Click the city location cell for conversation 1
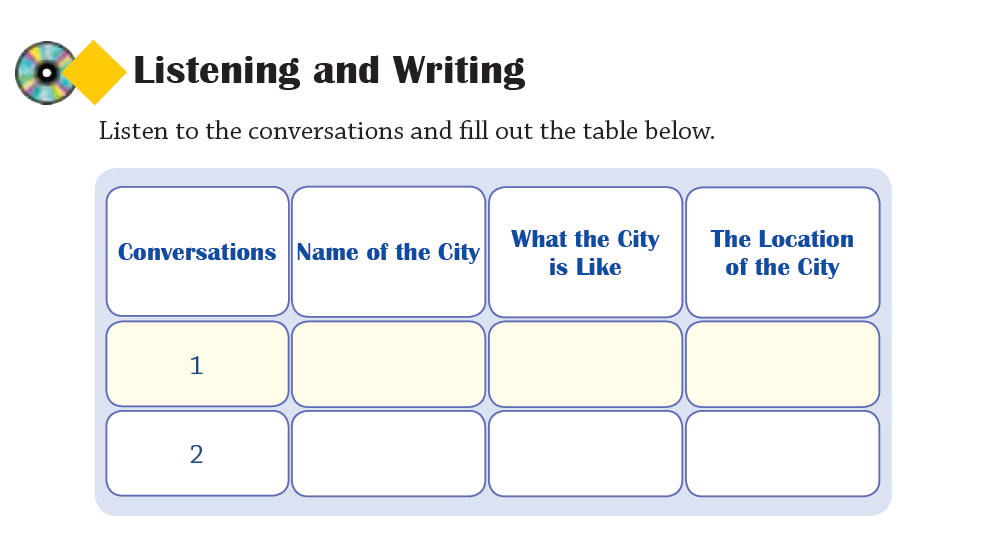Image resolution: width=995 pixels, height=549 pixels. pyautogui.click(x=782, y=365)
